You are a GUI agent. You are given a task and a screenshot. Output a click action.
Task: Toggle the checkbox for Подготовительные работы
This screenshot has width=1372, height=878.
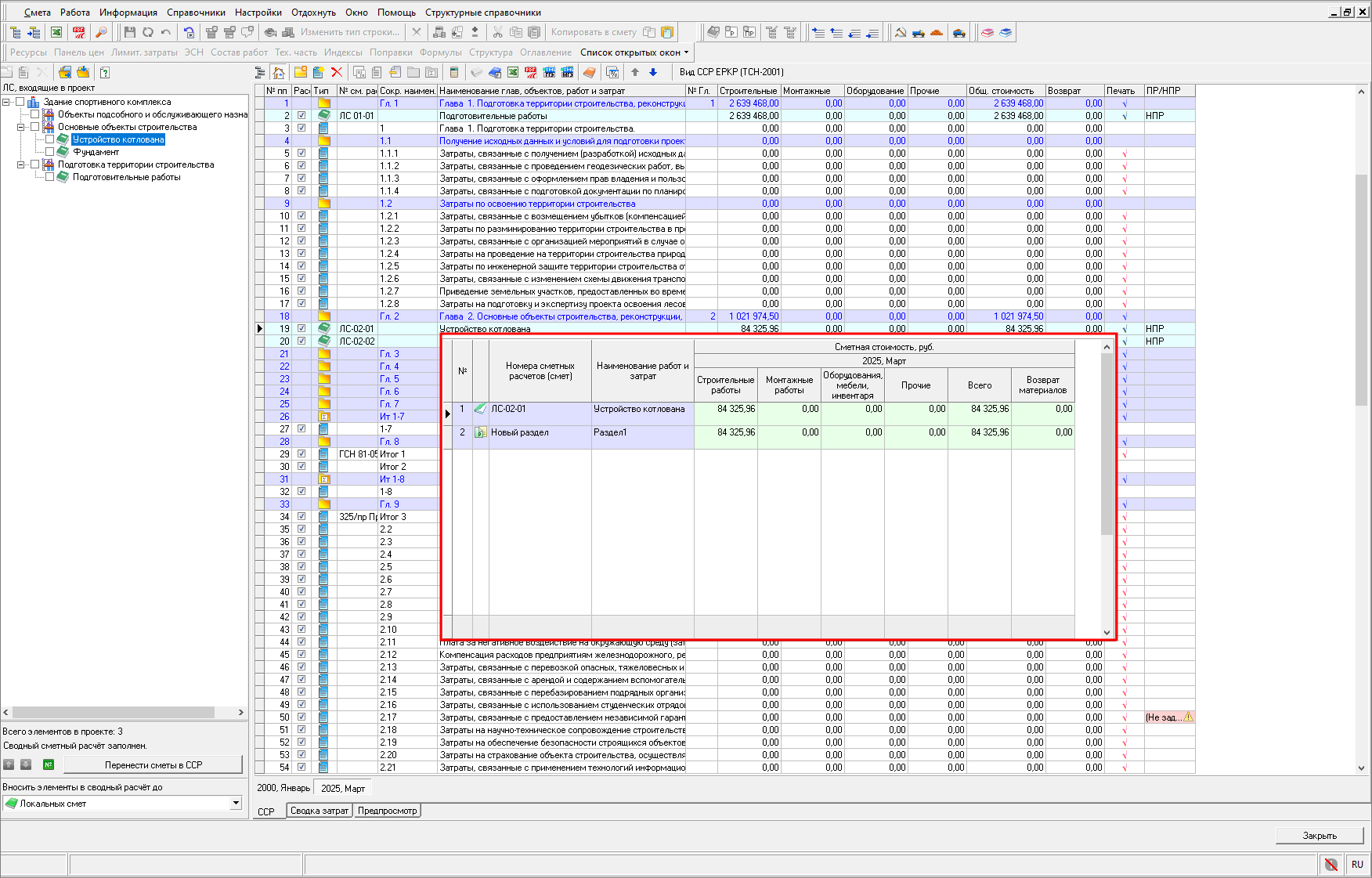(49, 177)
